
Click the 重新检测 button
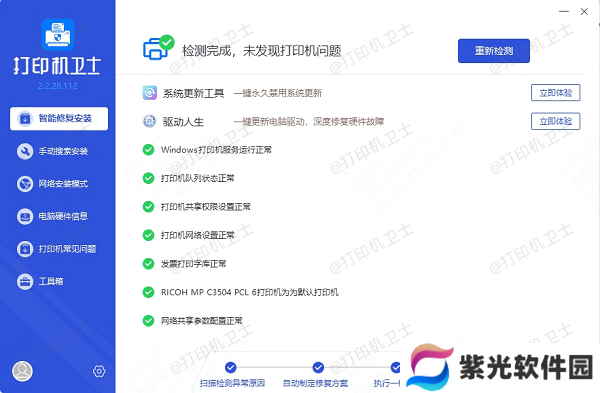tap(494, 51)
